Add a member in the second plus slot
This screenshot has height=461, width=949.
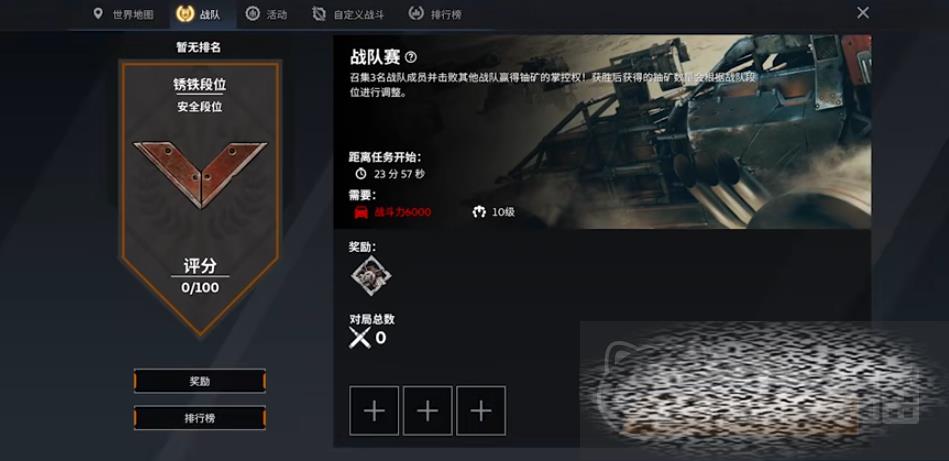[x=427, y=411]
